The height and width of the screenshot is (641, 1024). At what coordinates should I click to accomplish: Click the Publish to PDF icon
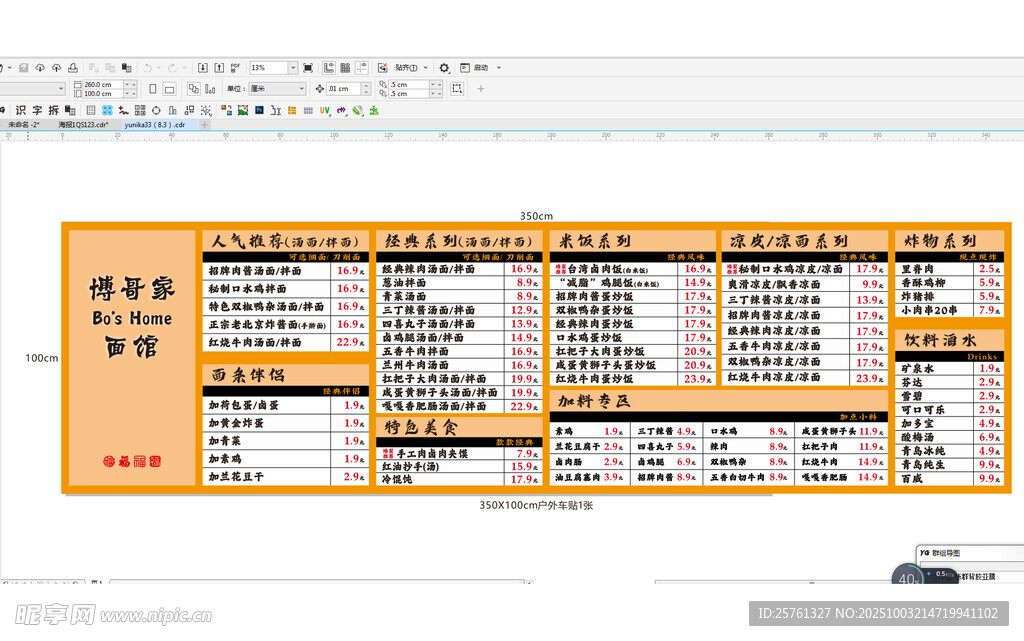point(236,68)
